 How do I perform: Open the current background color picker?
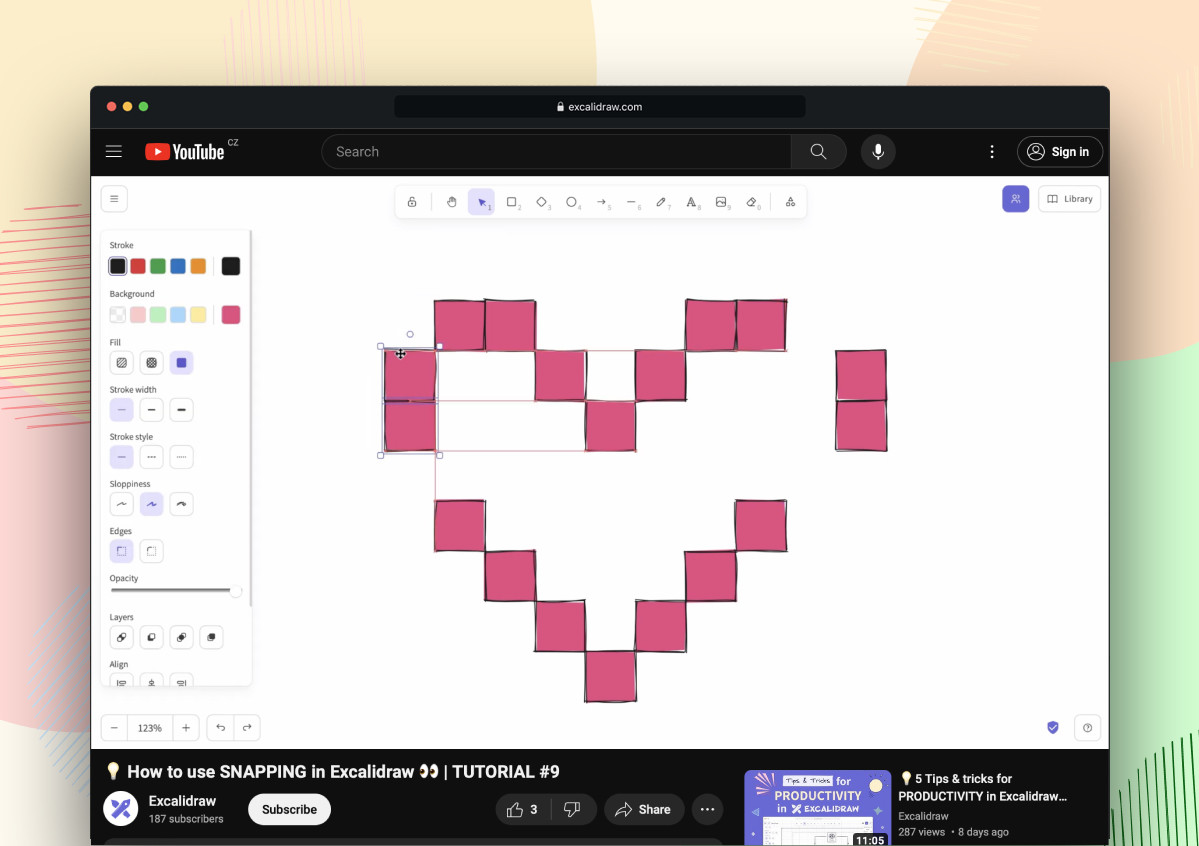coord(231,314)
